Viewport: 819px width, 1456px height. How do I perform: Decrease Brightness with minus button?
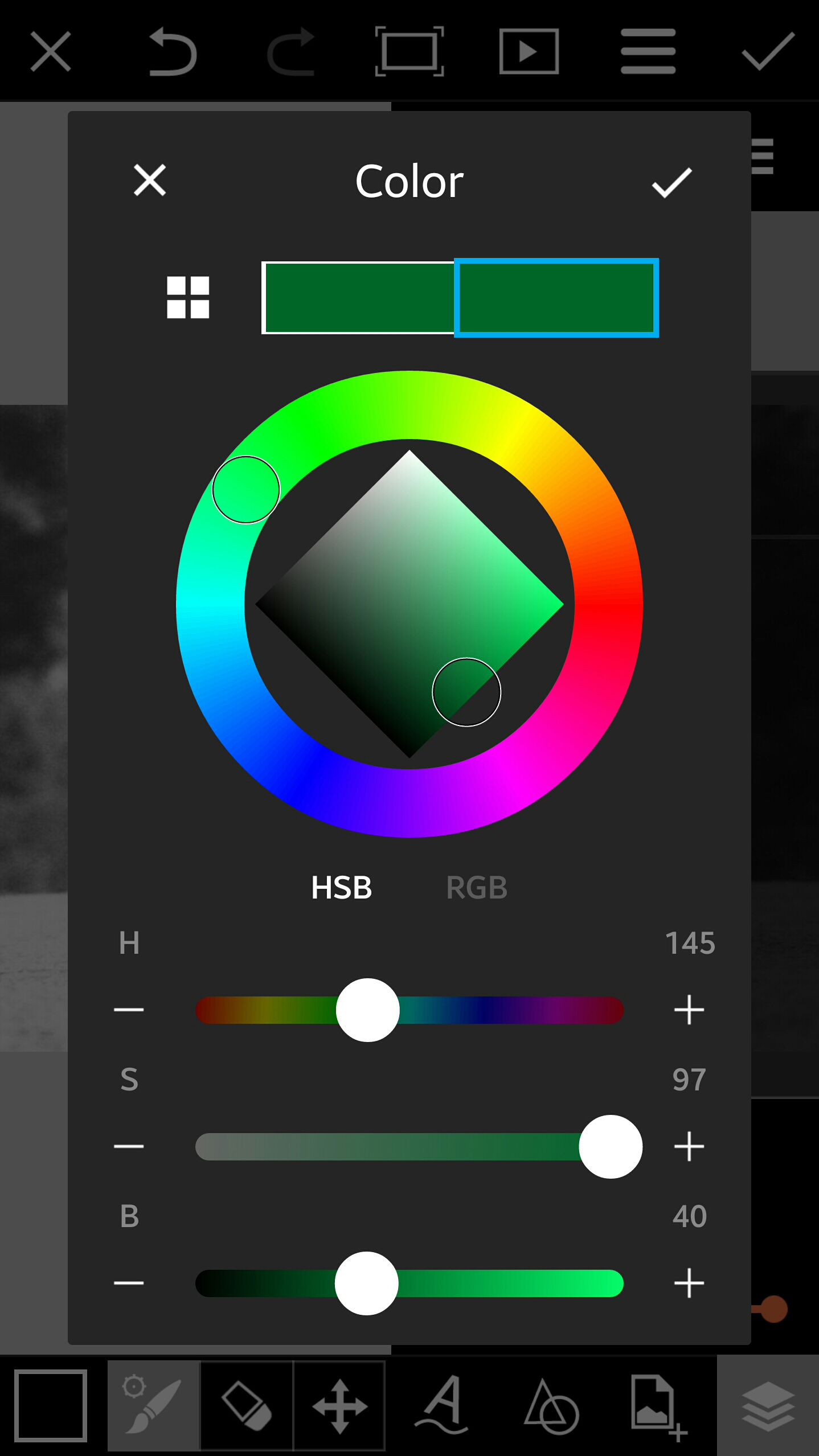click(x=129, y=1283)
